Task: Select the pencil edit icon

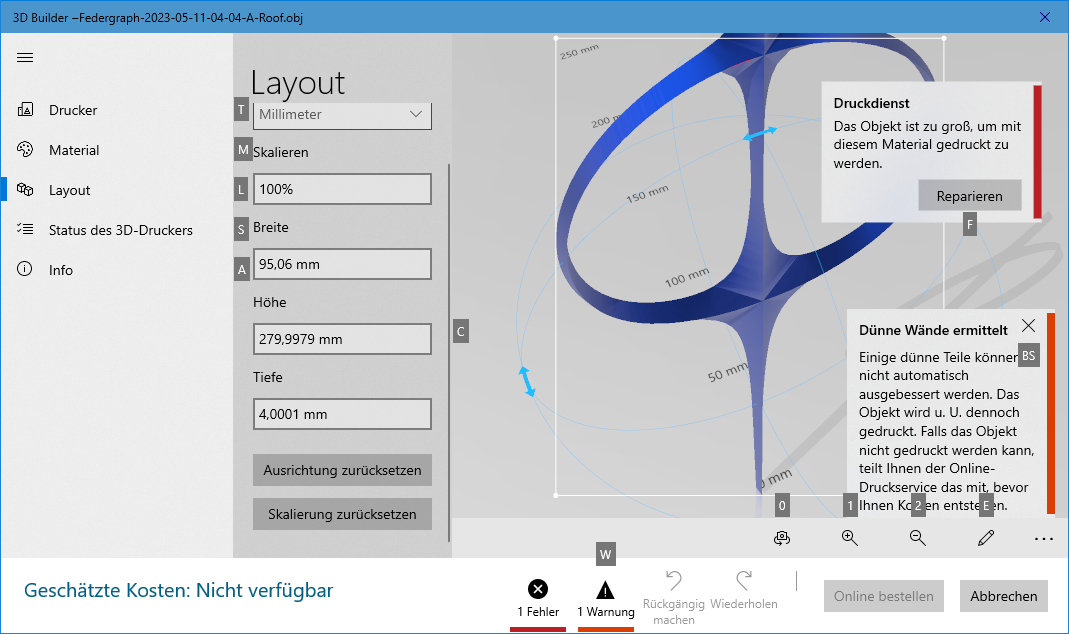Action: point(985,538)
